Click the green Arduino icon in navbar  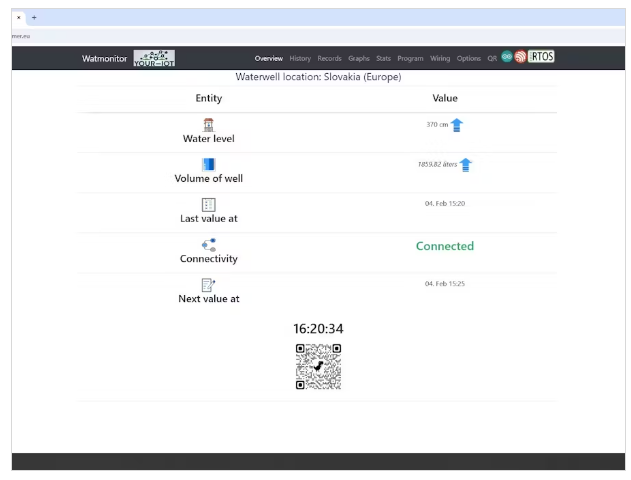(x=507, y=57)
